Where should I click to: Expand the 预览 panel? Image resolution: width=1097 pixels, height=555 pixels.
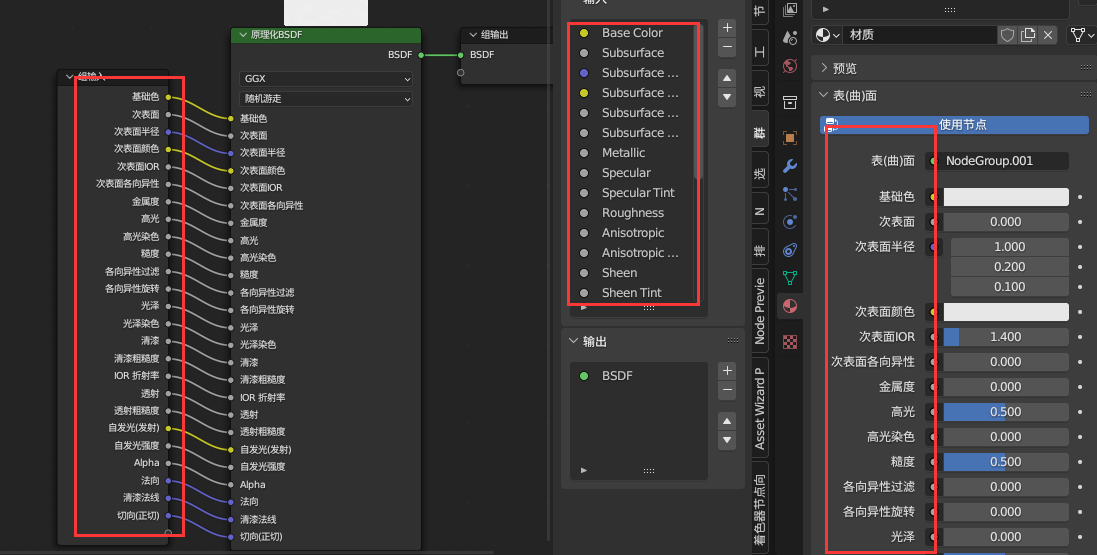click(x=824, y=68)
